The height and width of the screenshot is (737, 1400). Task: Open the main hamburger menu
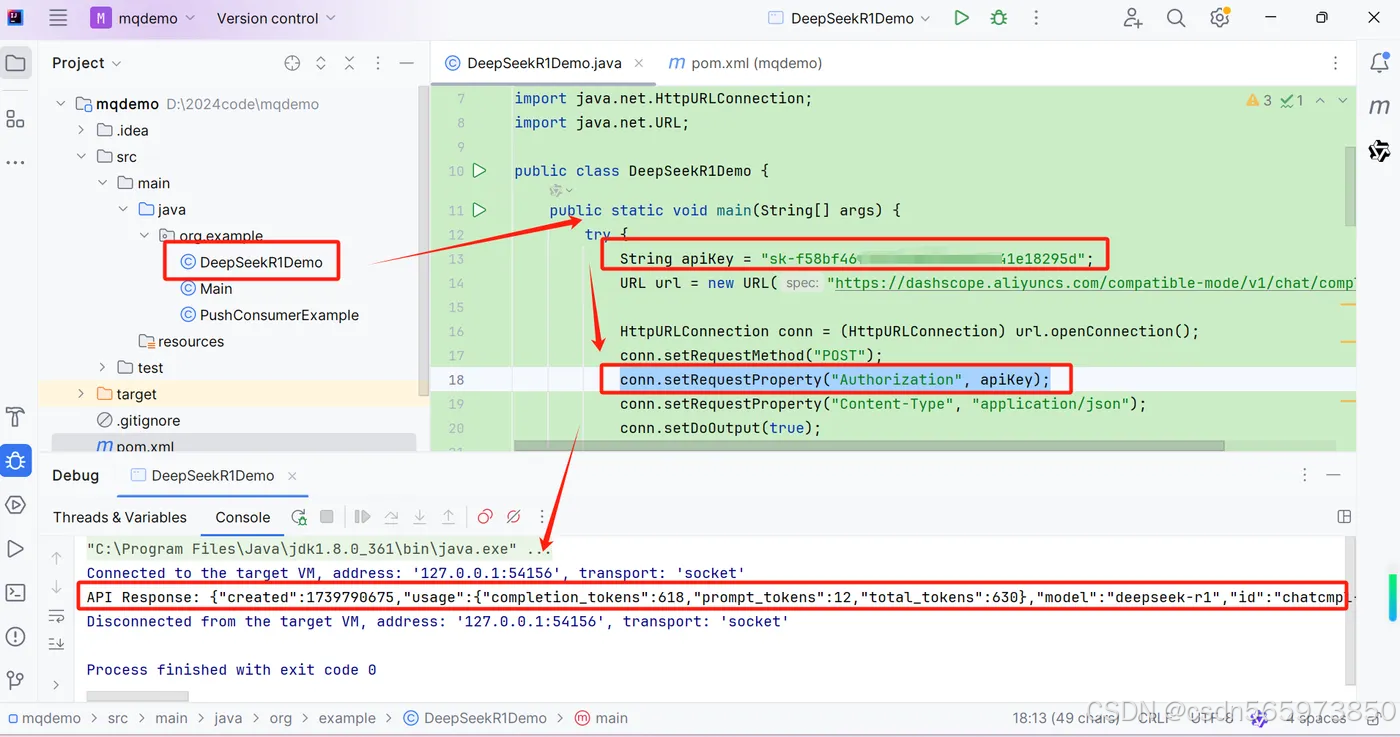click(58, 18)
